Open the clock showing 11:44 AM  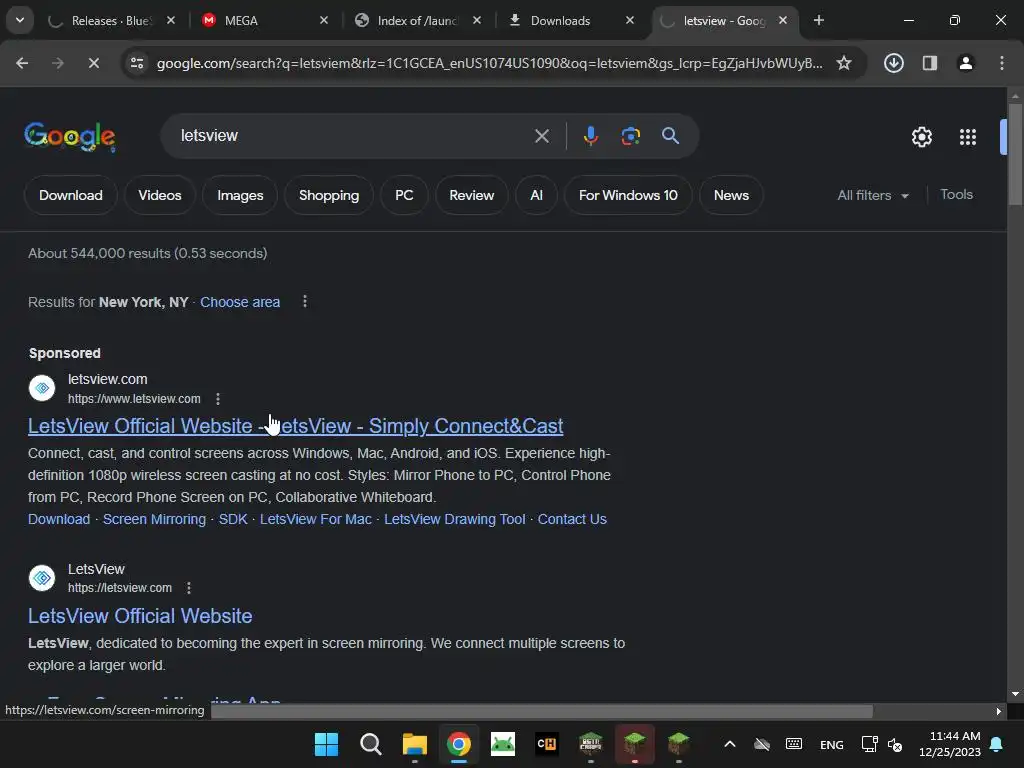950,744
